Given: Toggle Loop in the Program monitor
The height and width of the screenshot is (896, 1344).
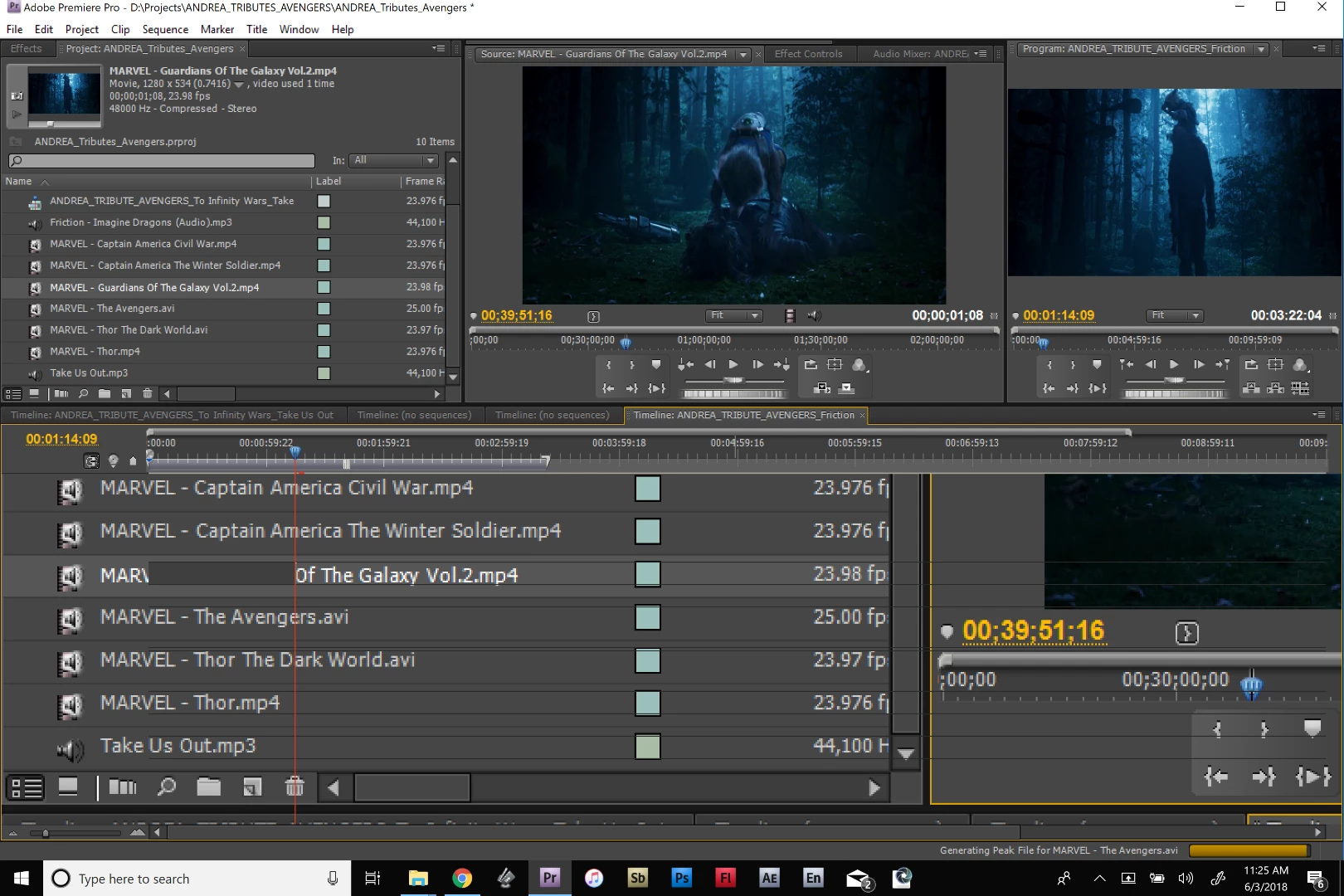Looking at the screenshot, I should (x=1251, y=364).
